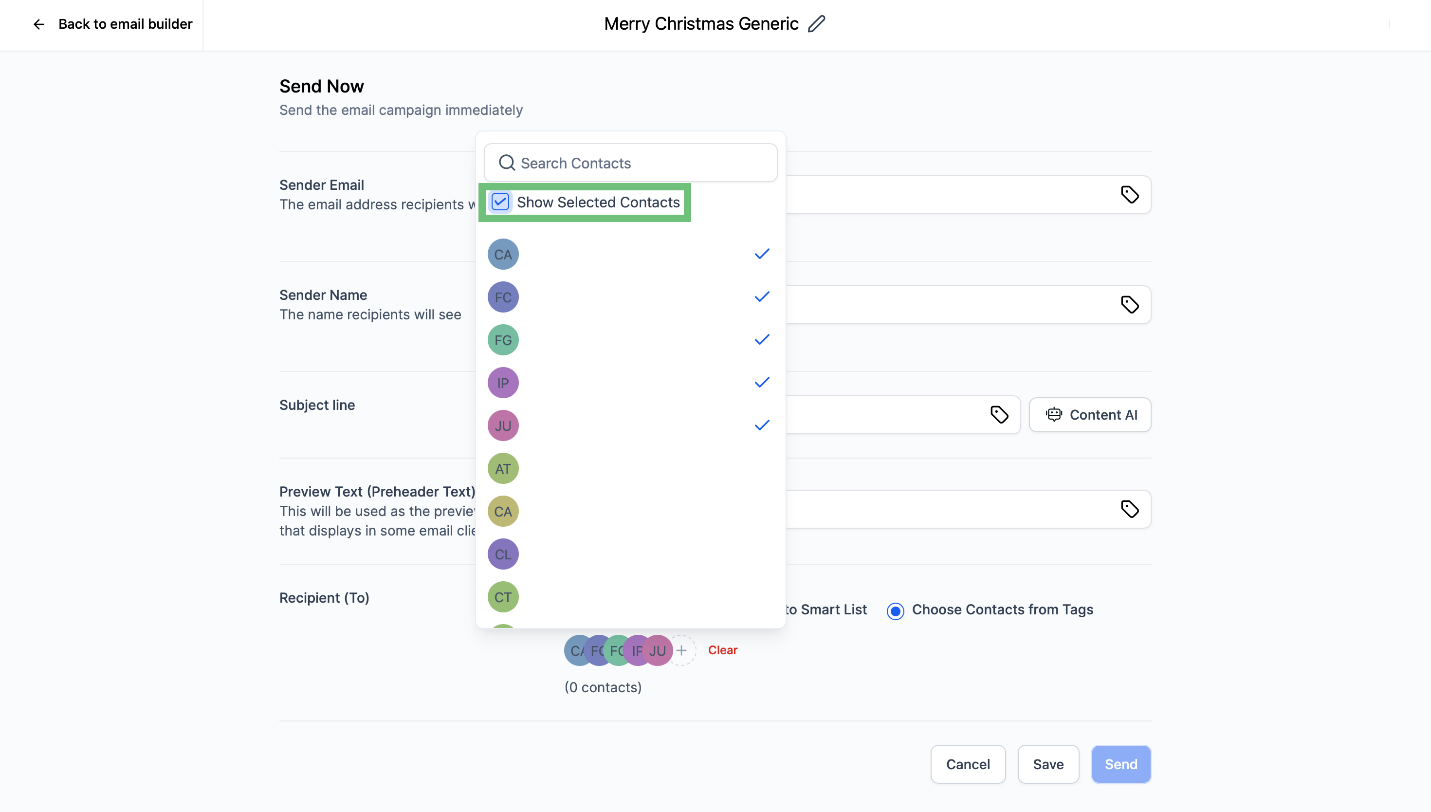Viewport: 1431px width, 812px height.
Task: Select the CL contact in the dropdown list
Action: pos(630,555)
